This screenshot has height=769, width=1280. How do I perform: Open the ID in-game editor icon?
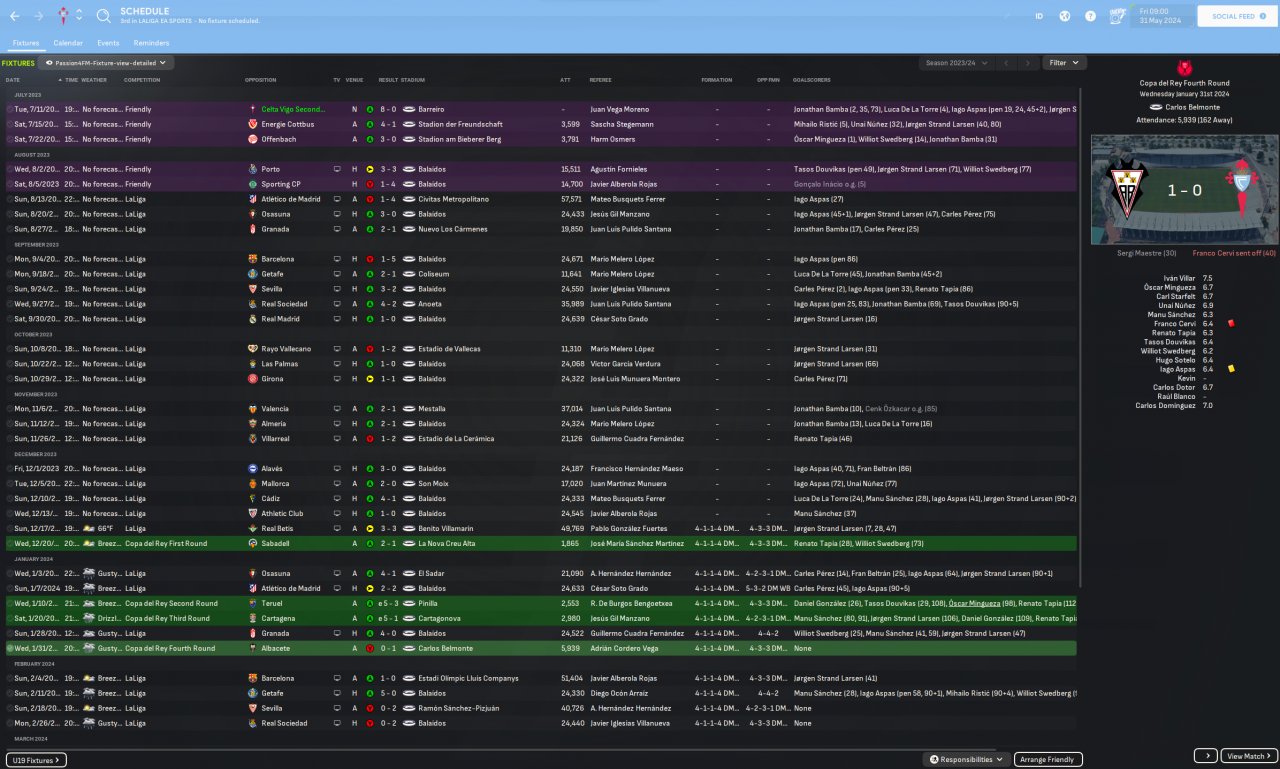coord(1039,16)
